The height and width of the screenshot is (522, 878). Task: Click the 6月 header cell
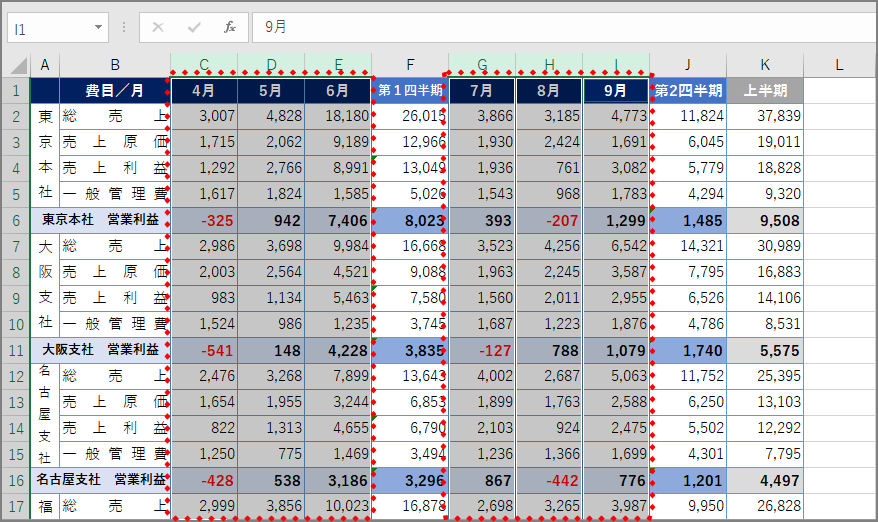[338, 91]
